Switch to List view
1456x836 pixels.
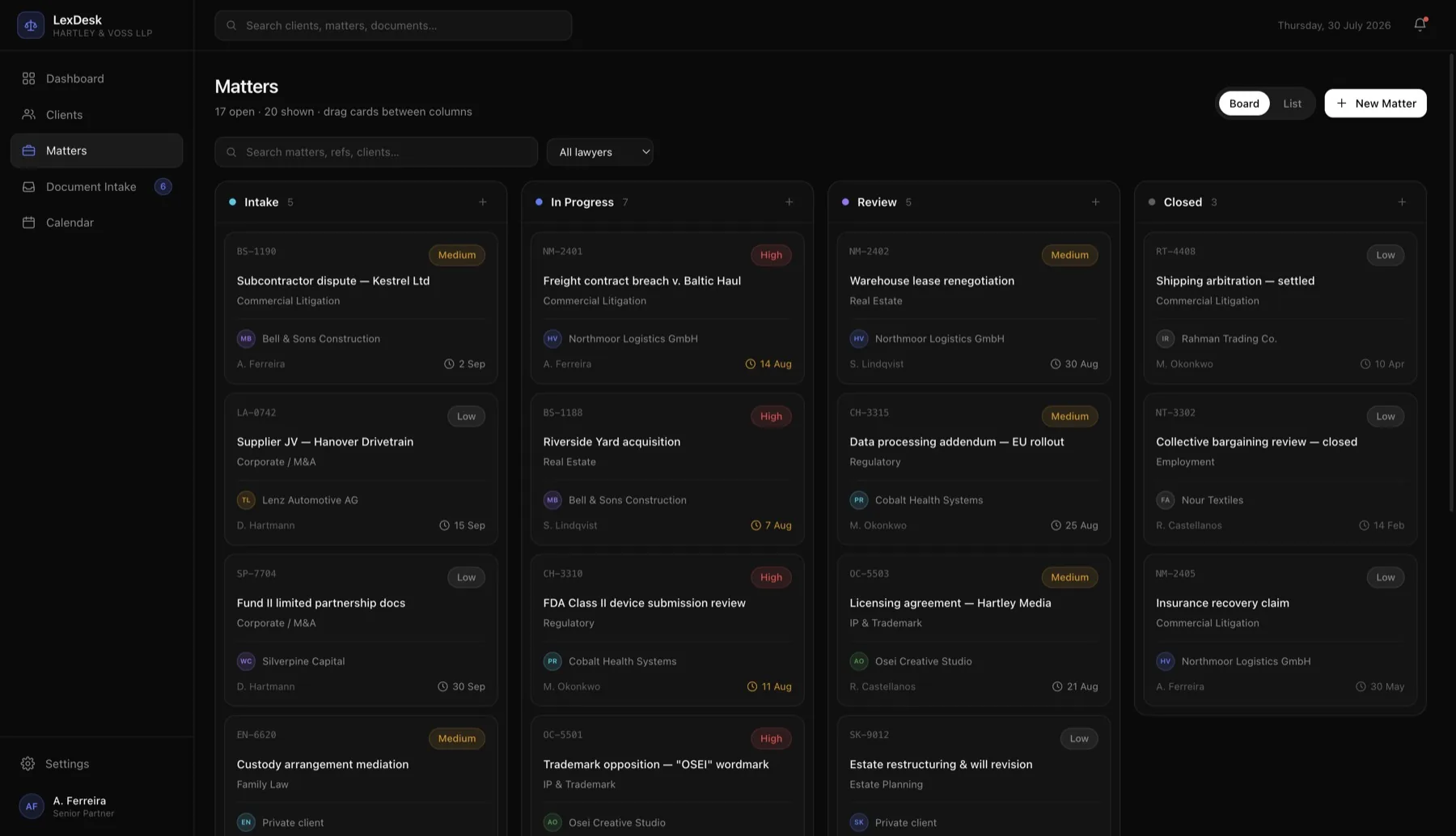click(1292, 104)
